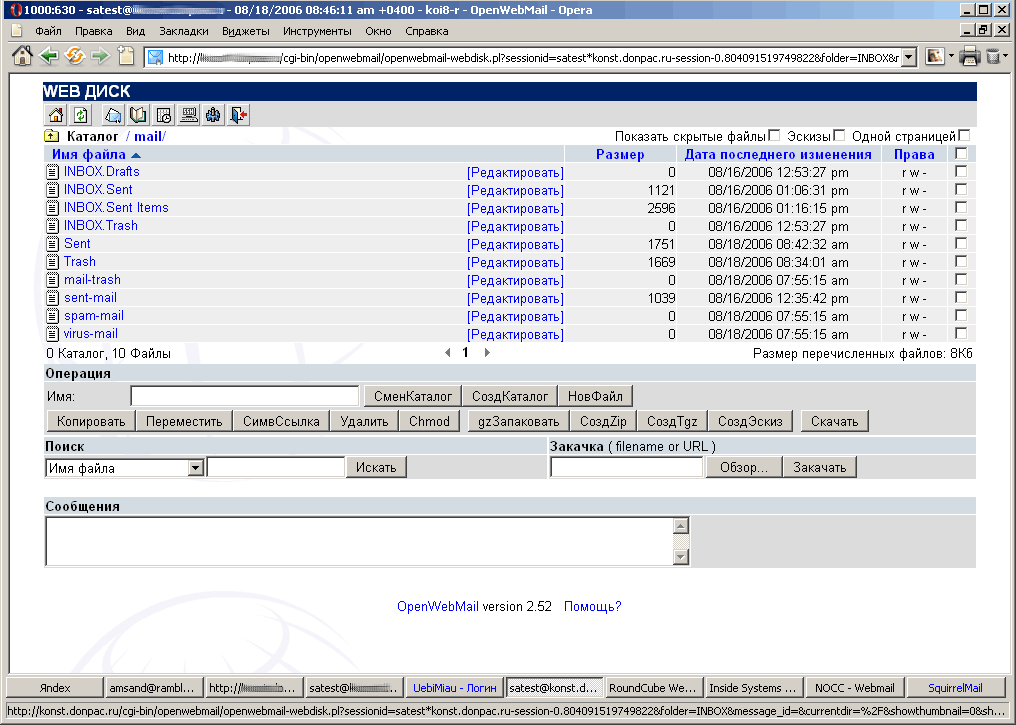Click the Сообщения messages text area
1016x725 pixels.
(360, 541)
